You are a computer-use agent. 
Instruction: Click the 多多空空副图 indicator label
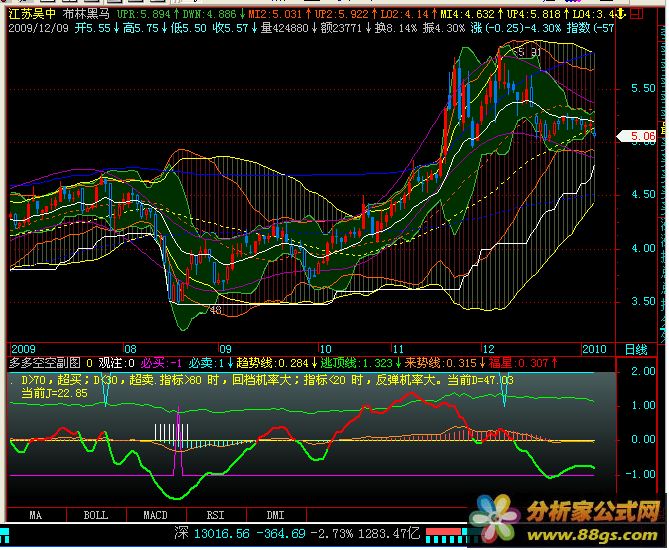click(44, 362)
